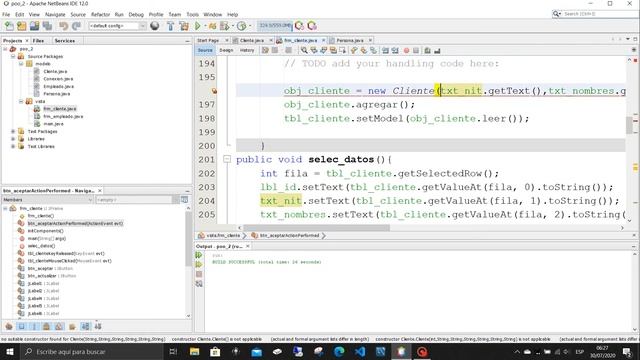Switch to the Files tab
This screenshot has width=640, height=360.
pyautogui.click(x=38, y=41)
